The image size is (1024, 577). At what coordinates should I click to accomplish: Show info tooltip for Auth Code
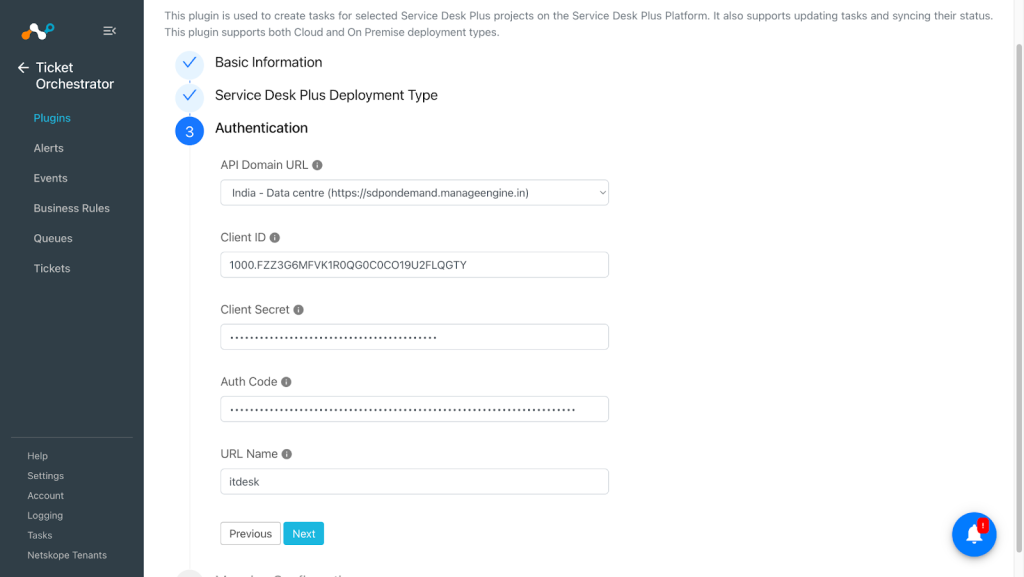click(x=286, y=382)
